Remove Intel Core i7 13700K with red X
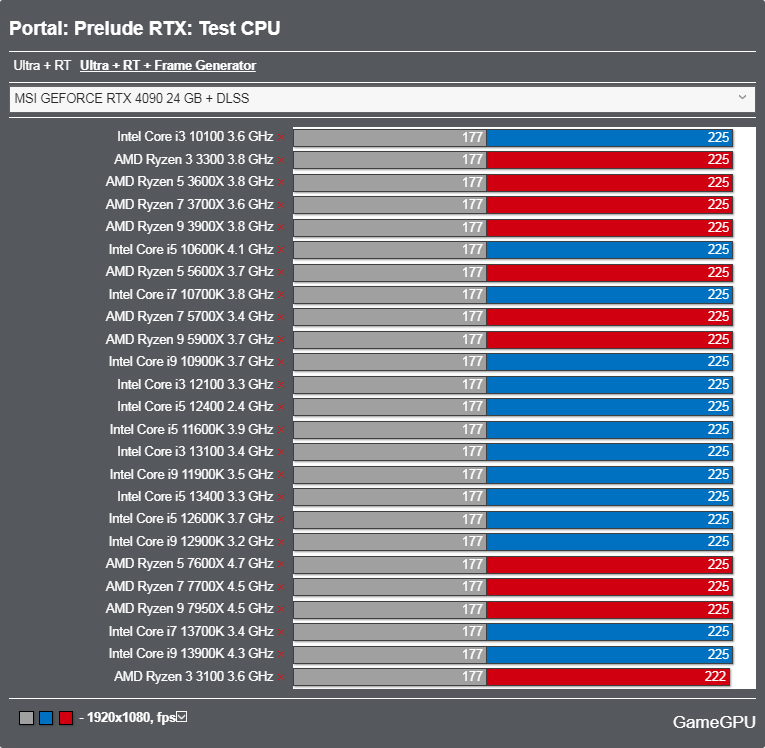765x748 pixels. (x=281, y=632)
